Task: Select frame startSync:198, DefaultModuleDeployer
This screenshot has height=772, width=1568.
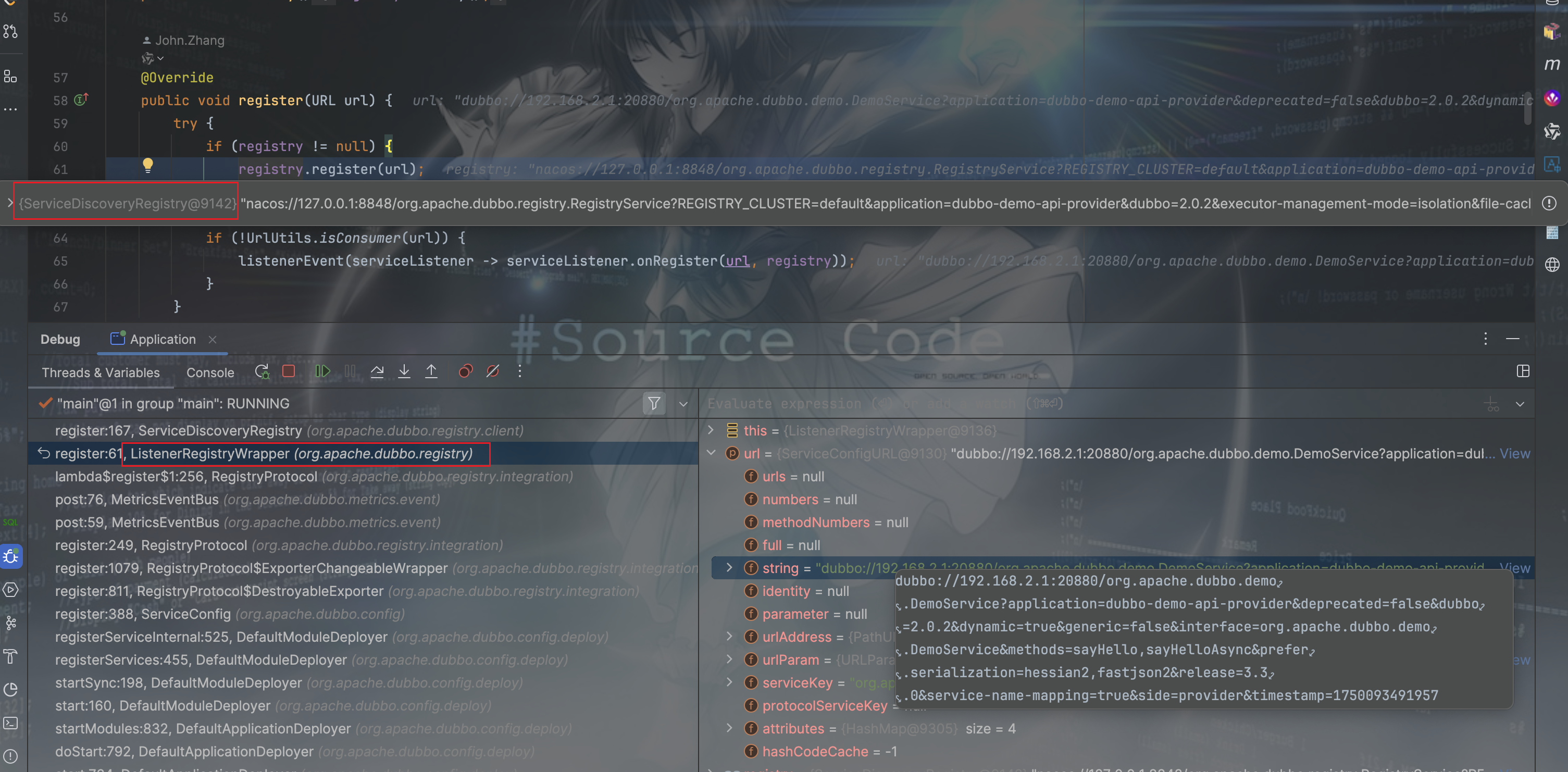Action: [x=364, y=682]
